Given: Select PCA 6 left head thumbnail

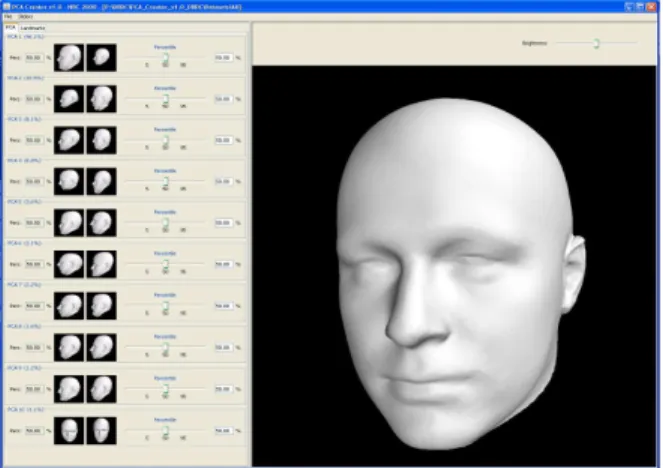Looking at the screenshot, I should [x=69, y=264].
